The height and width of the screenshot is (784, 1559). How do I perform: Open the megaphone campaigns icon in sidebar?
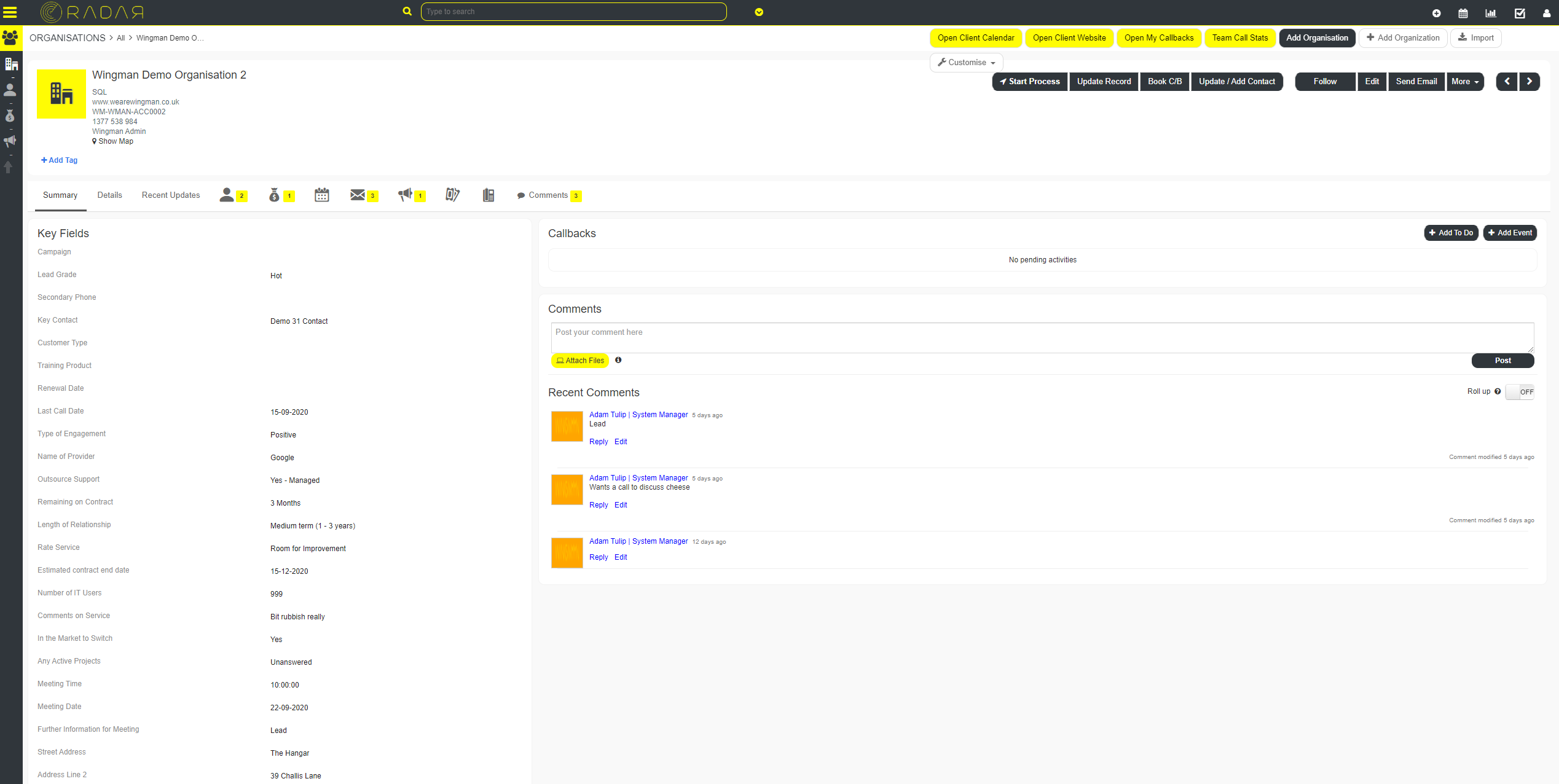click(x=10, y=141)
